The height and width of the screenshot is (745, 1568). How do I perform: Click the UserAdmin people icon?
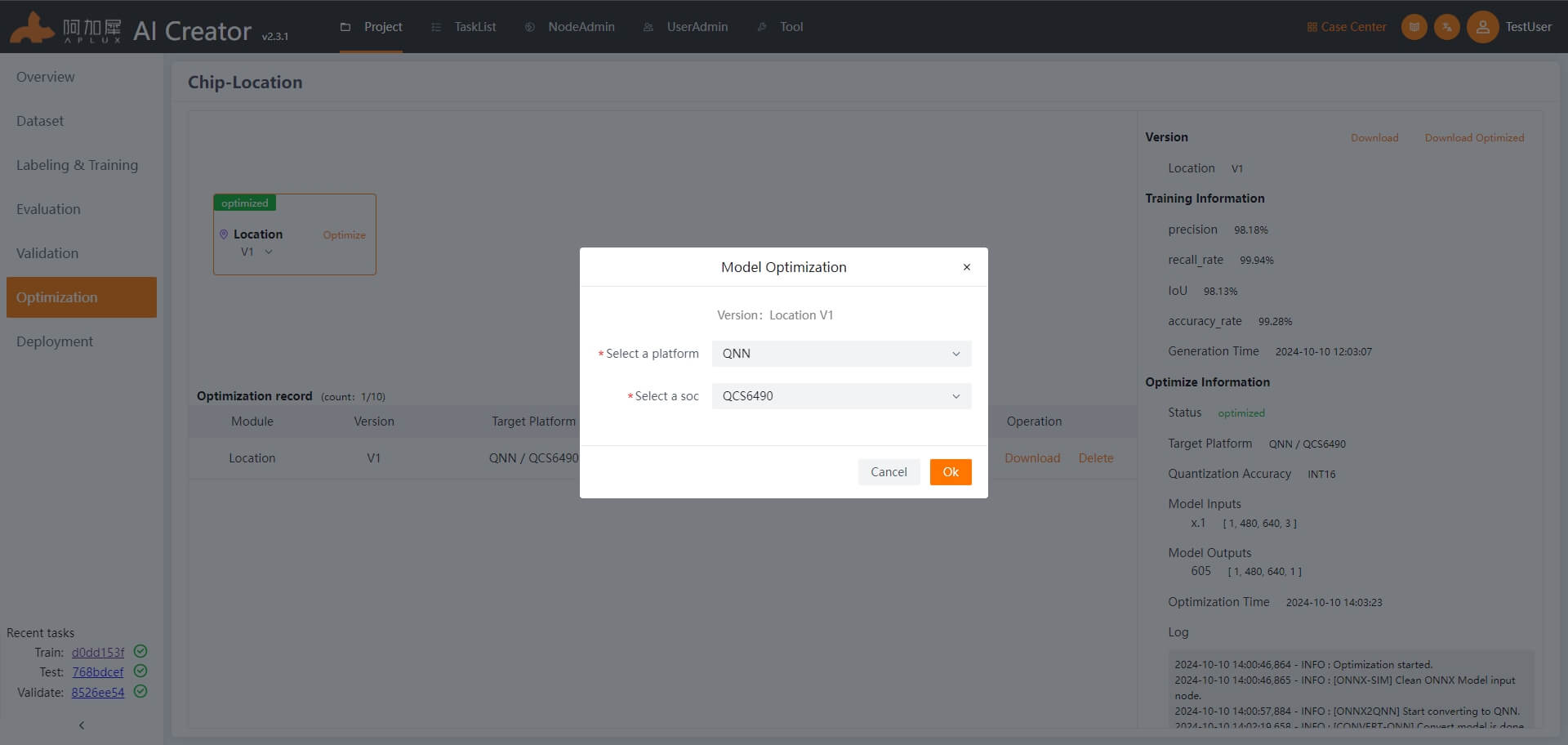(x=648, y=27)
